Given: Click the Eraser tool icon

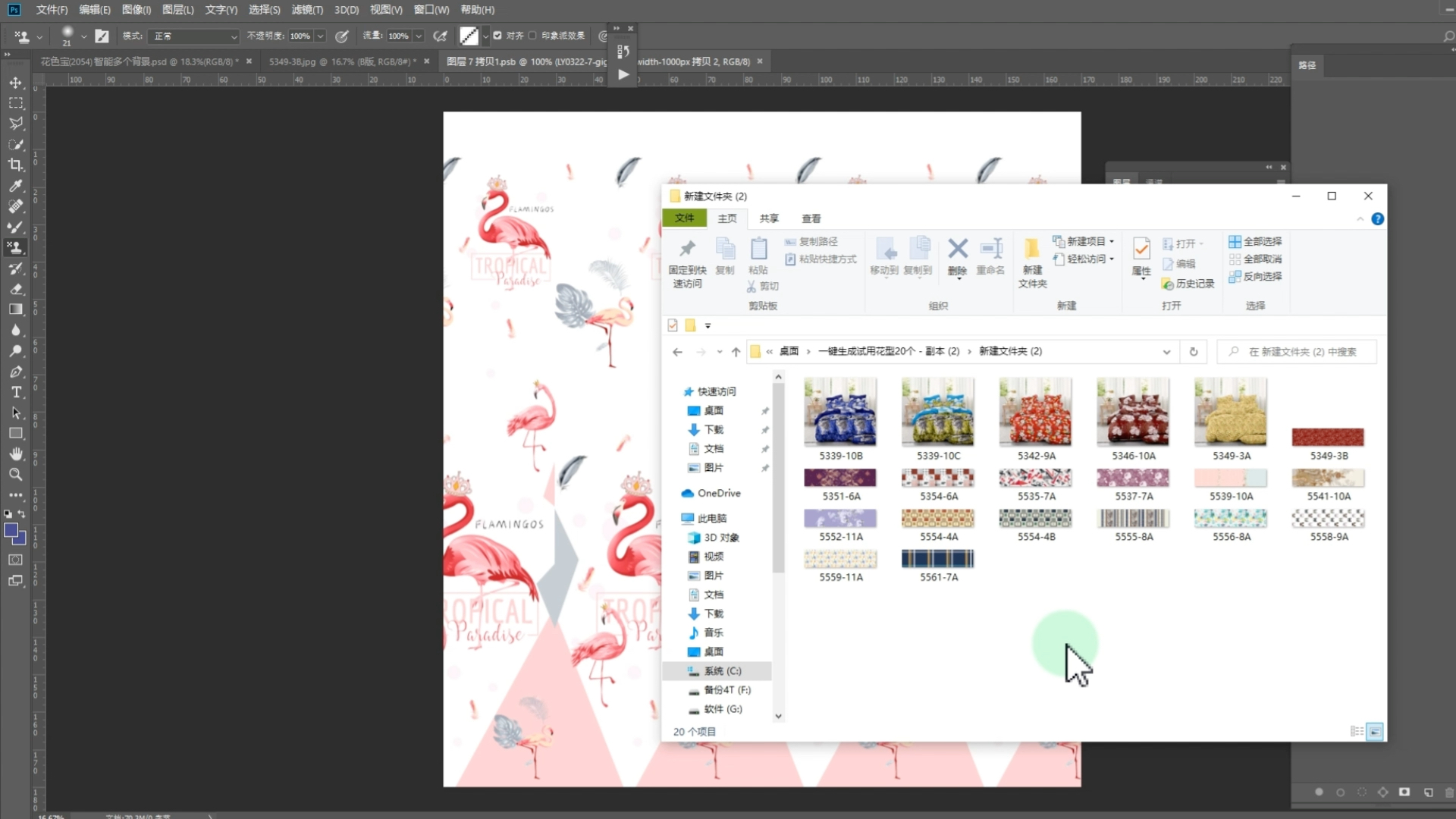Looking at the screenshot, I should (x=15, y=289).
